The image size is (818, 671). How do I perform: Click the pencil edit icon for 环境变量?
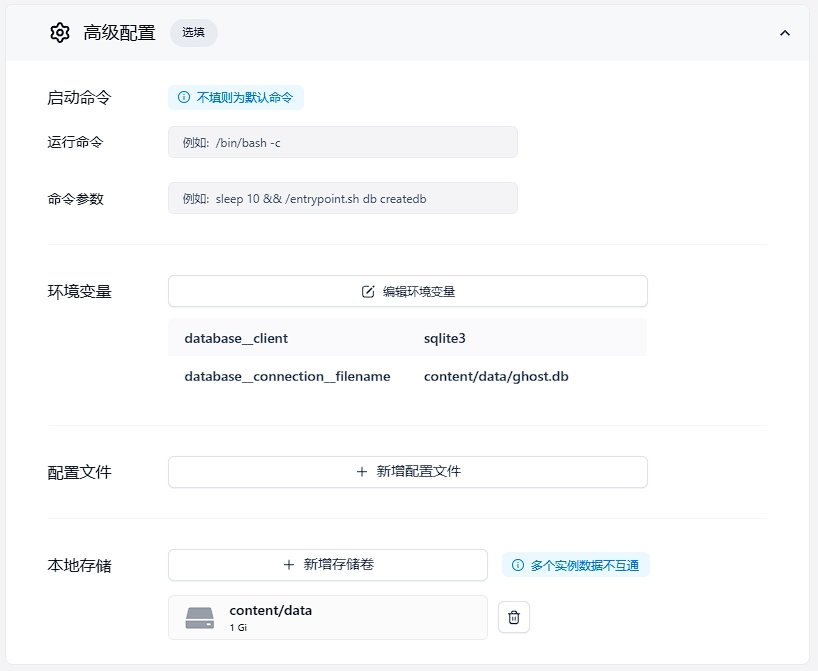(368, 292)
